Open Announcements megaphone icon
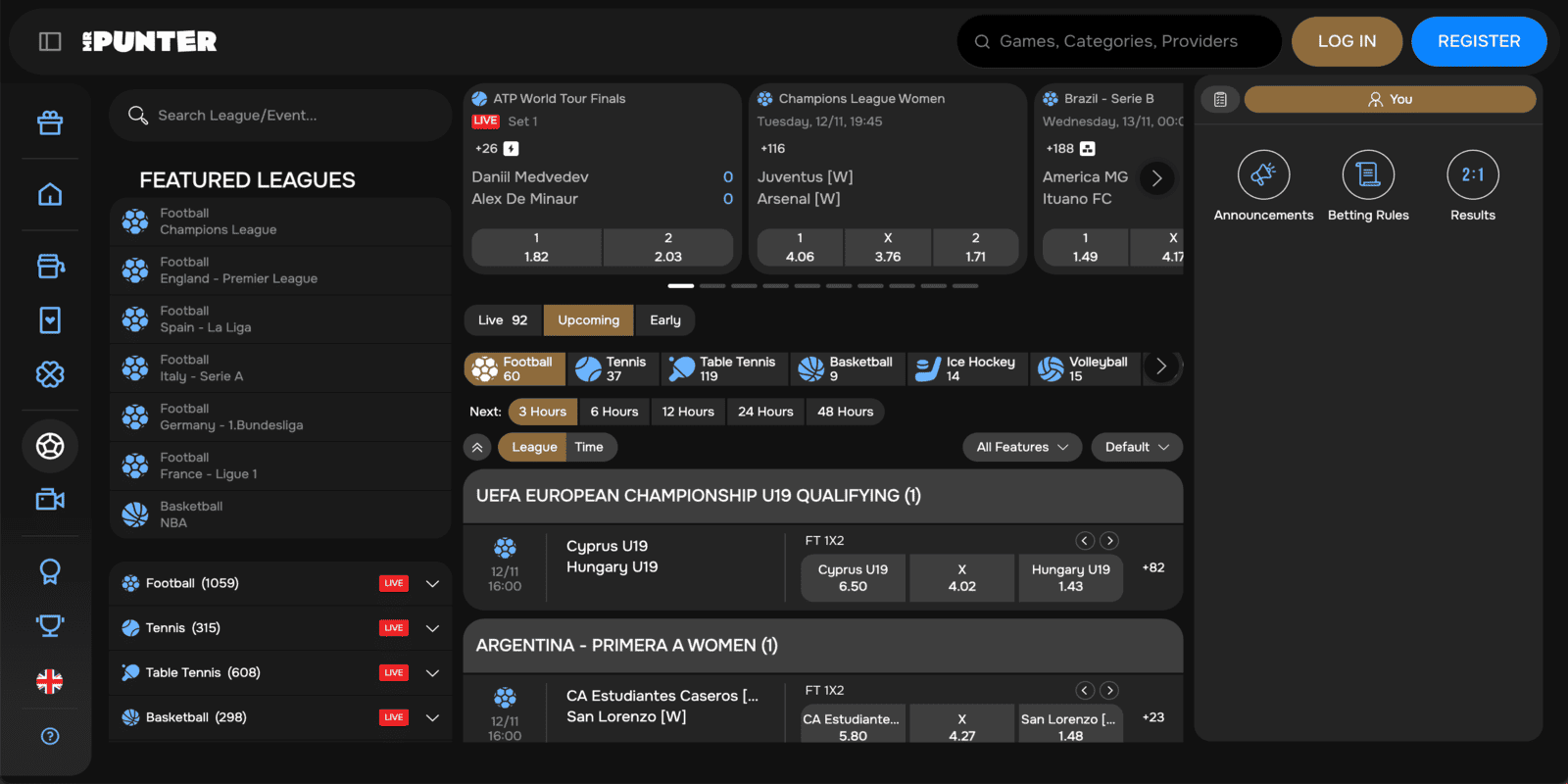This screenshot has height=784, width=1568. [x=1263, y=175]
